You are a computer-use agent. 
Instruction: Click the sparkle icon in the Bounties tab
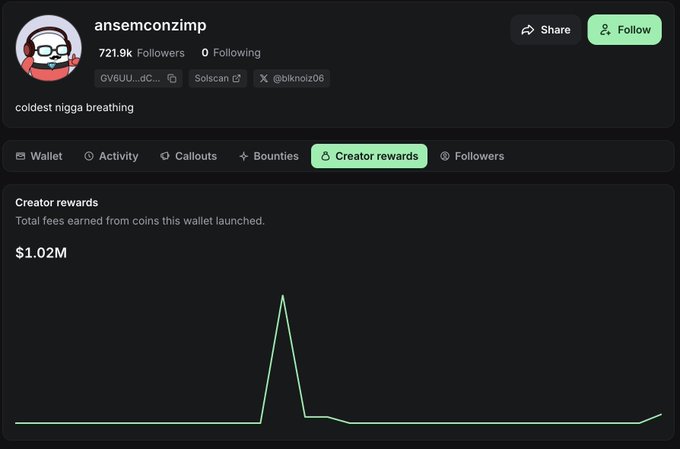coord(244,157)
